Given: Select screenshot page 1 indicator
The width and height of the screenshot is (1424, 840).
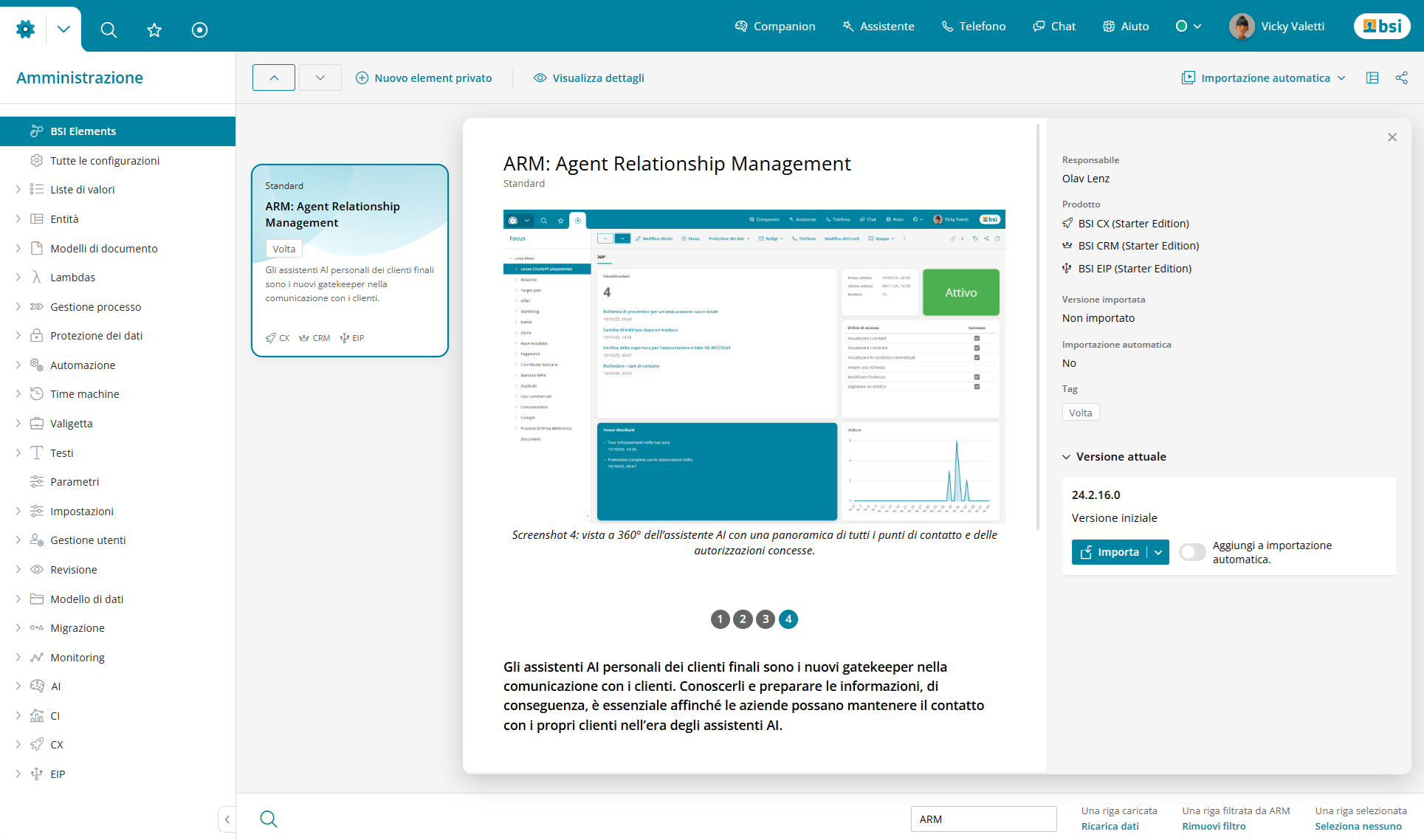Looking at the screenshot, I should click(x=720, y=619).
